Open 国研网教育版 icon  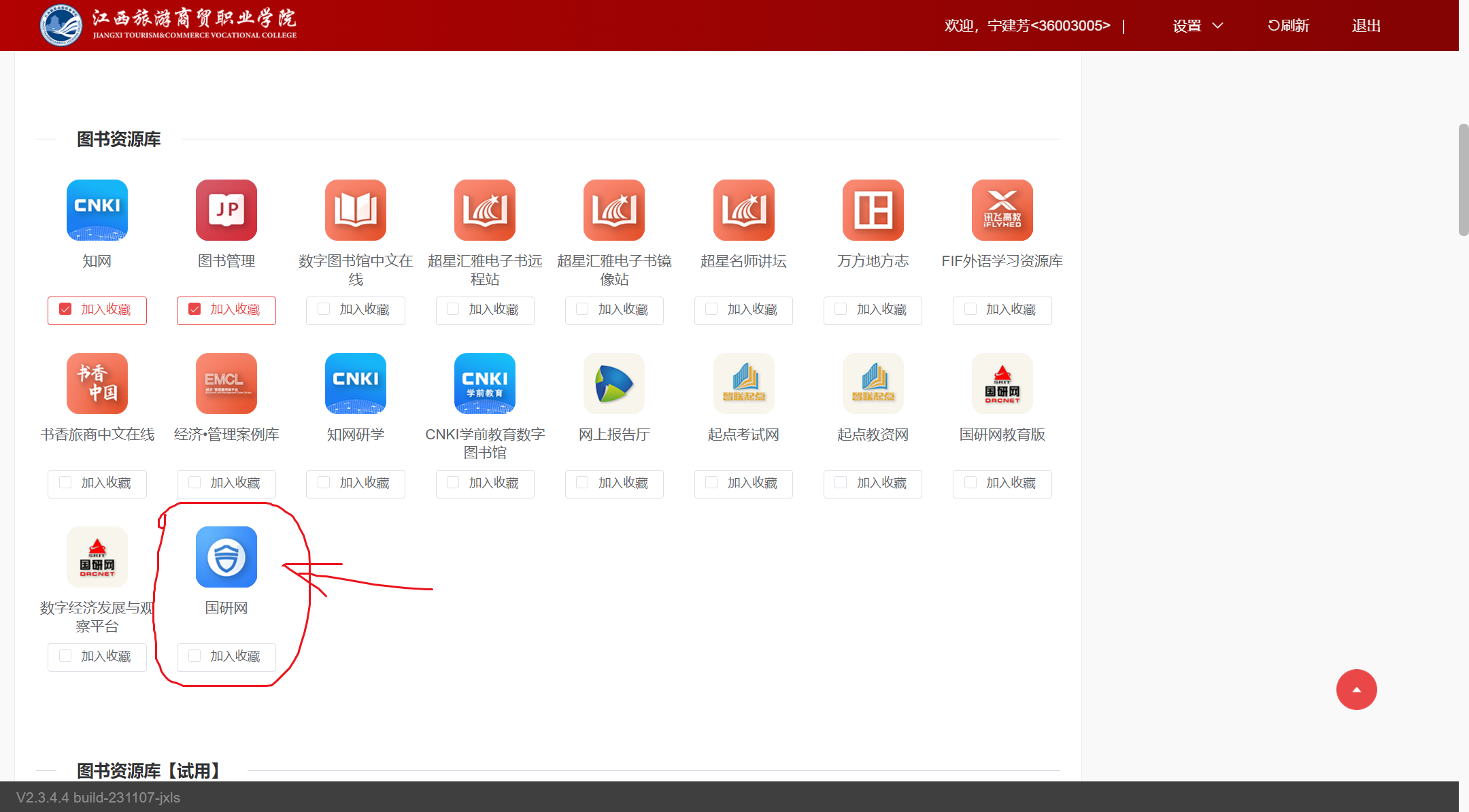(x=1002, y=384)
